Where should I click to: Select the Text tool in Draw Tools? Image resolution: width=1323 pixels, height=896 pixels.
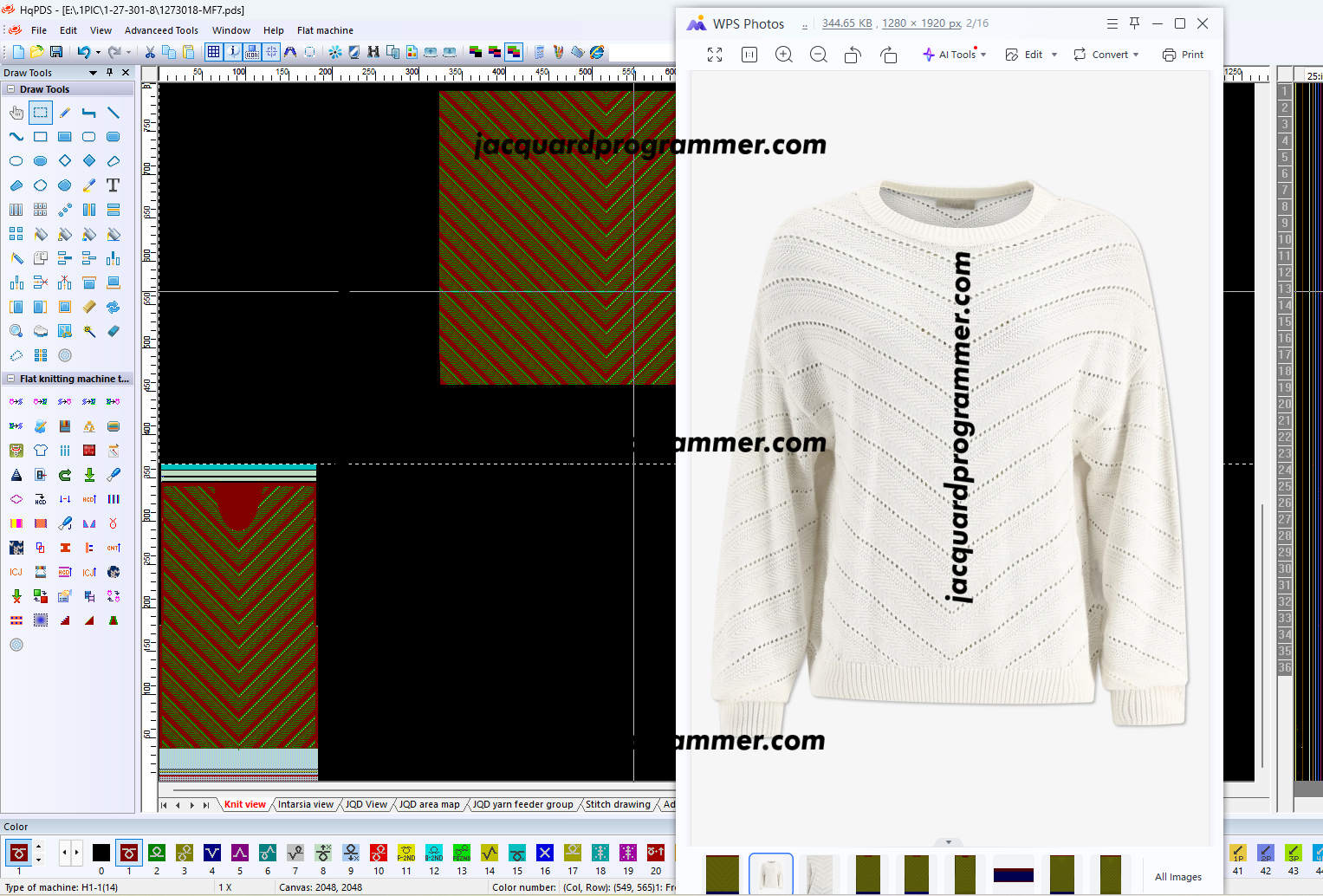point(113,185)
